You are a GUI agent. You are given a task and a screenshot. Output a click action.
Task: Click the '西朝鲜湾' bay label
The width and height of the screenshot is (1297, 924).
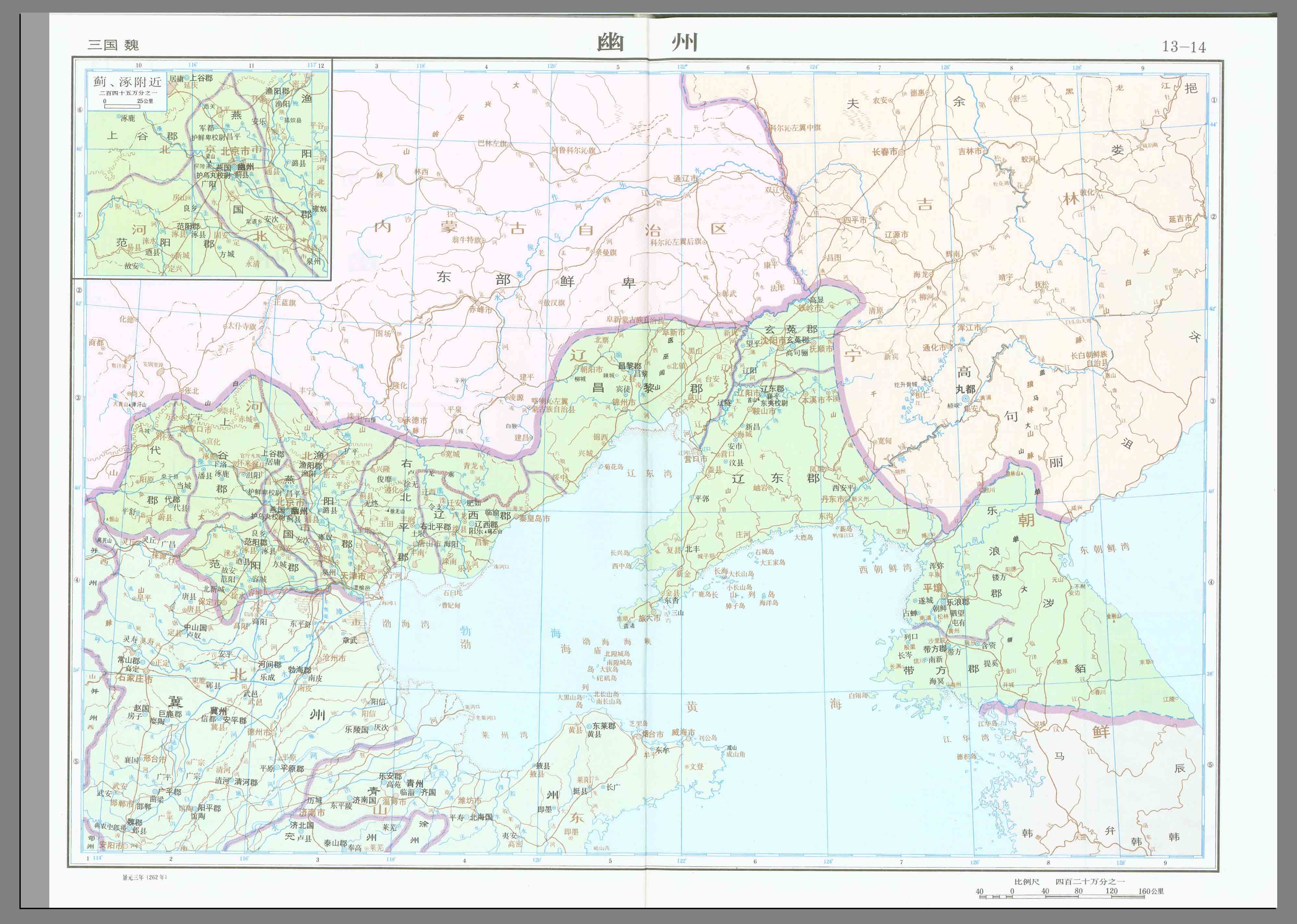885,568
